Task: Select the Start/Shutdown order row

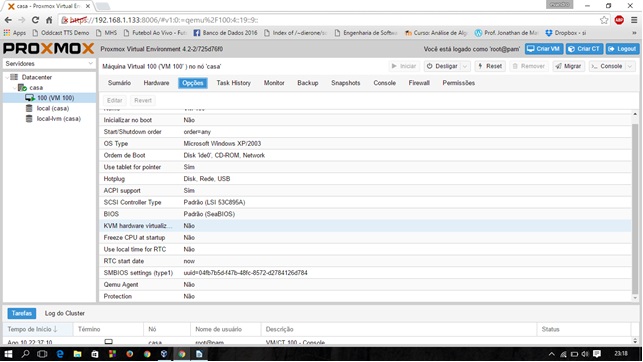Action: (365, 132)
